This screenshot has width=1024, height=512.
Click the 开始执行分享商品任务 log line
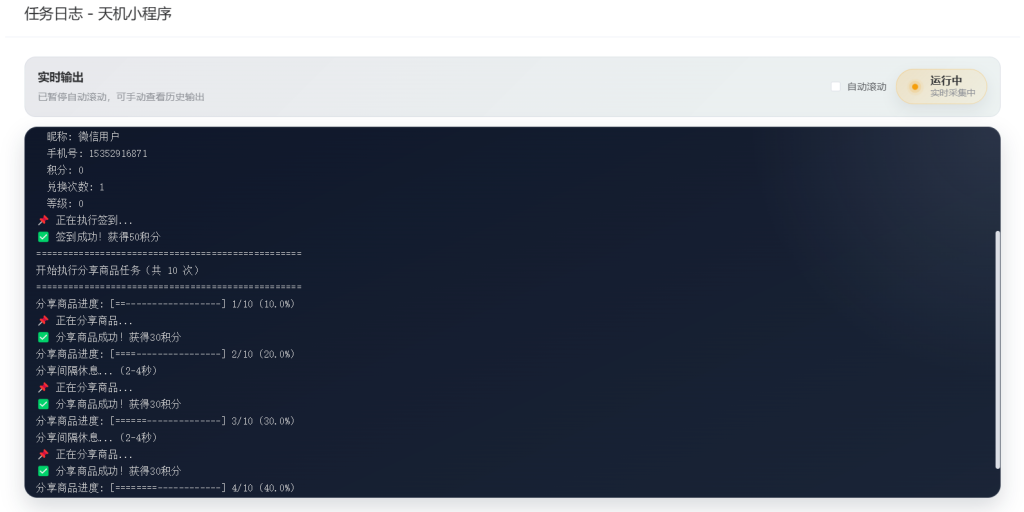point(118,270)
